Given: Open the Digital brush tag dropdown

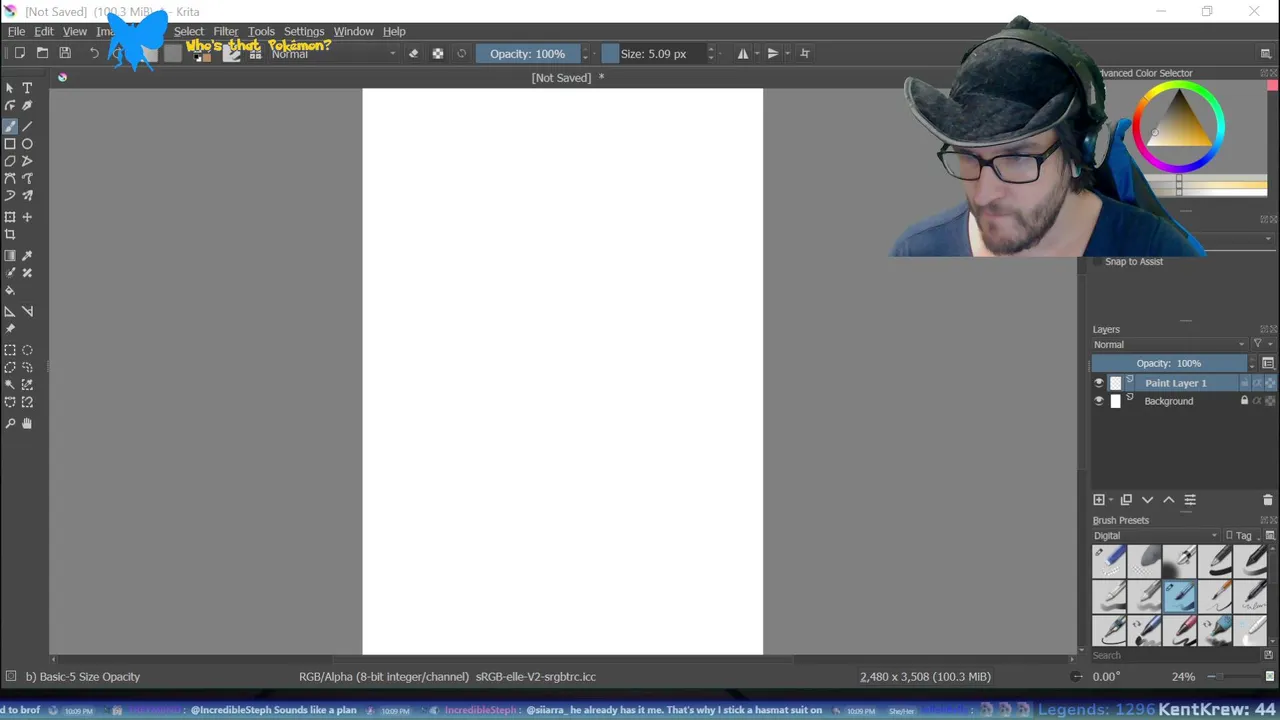Looking at the screenshot, I should pos(1156,536).
